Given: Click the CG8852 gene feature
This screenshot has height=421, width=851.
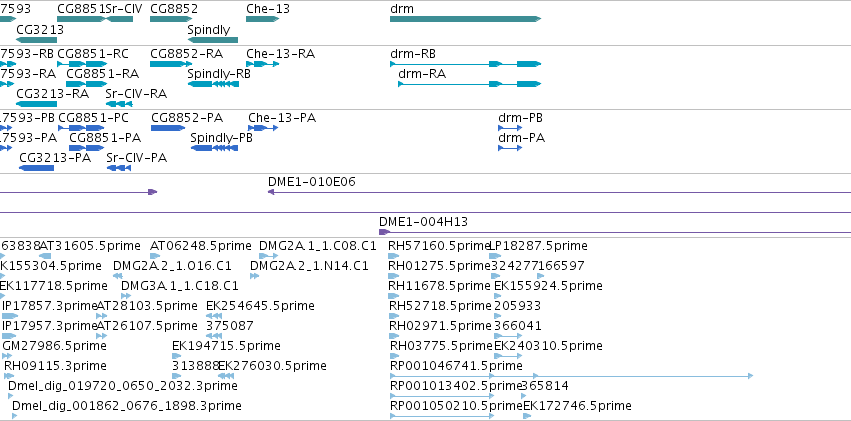Looking at the screenshot, I should coord(171,20).
